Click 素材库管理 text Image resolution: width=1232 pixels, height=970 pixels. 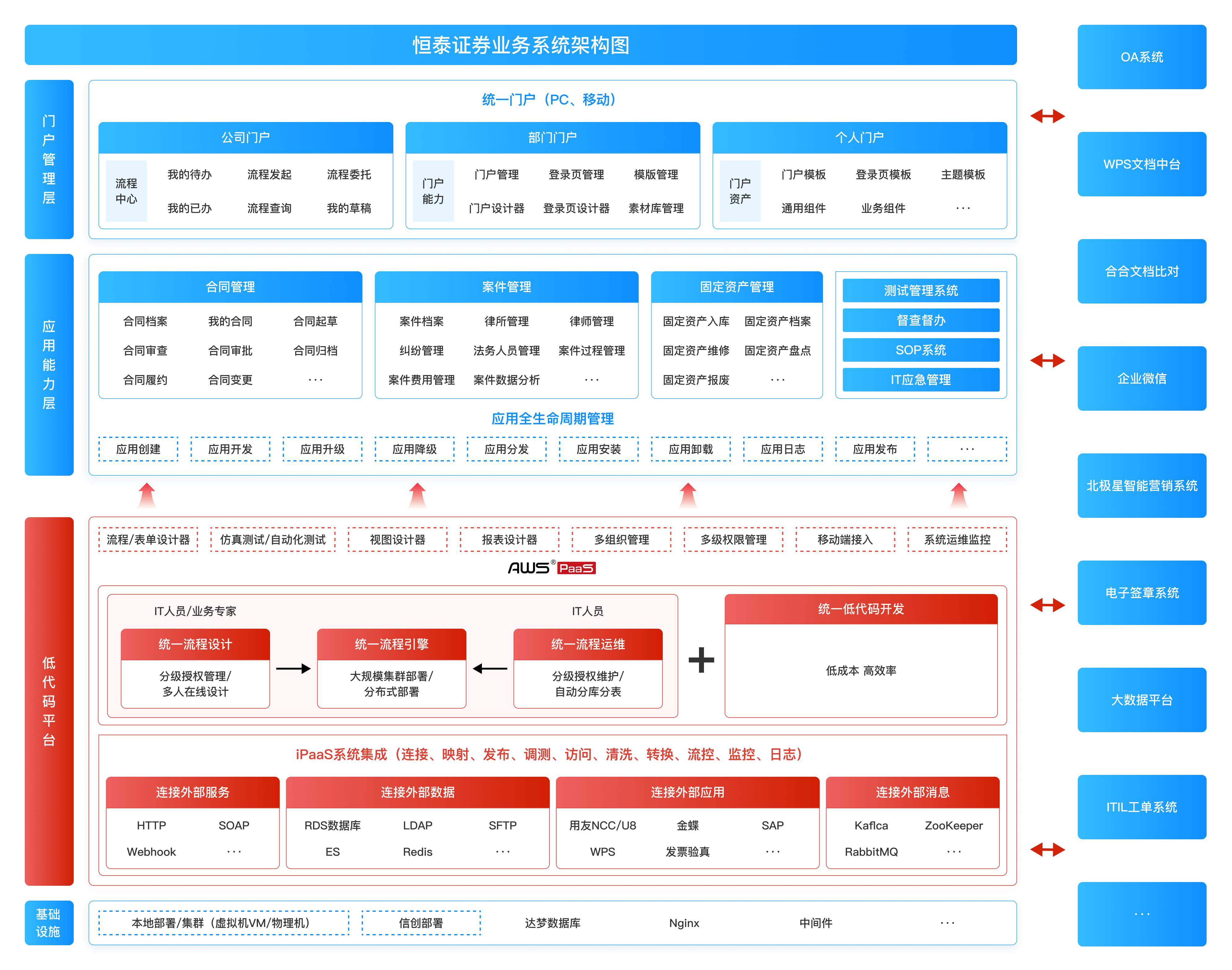(656, 208)
